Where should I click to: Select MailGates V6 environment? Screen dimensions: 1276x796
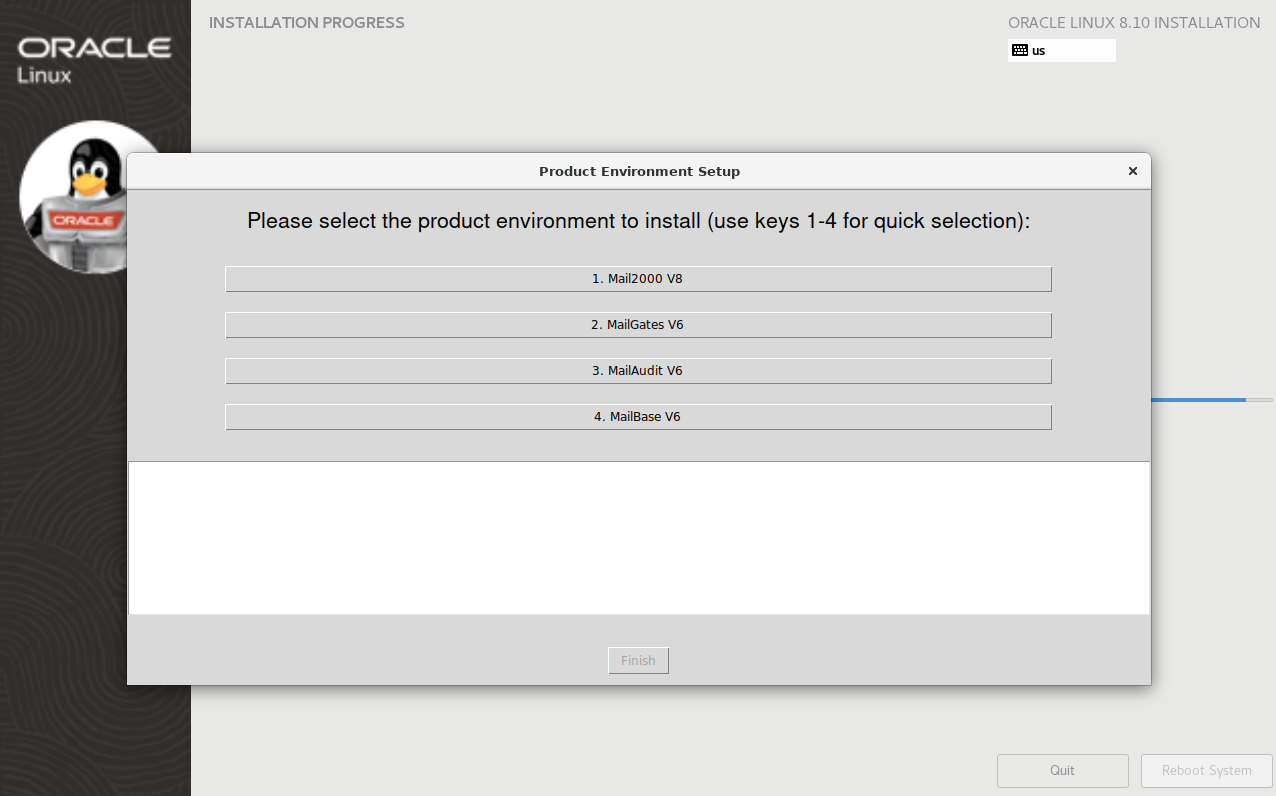(638, 324)
